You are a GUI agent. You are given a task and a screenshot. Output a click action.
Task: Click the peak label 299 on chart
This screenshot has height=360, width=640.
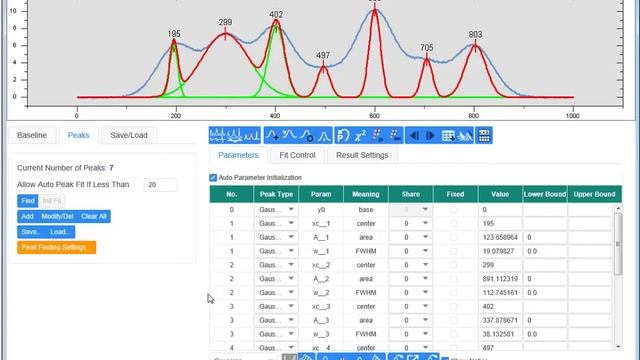click(x=225, y=22)
